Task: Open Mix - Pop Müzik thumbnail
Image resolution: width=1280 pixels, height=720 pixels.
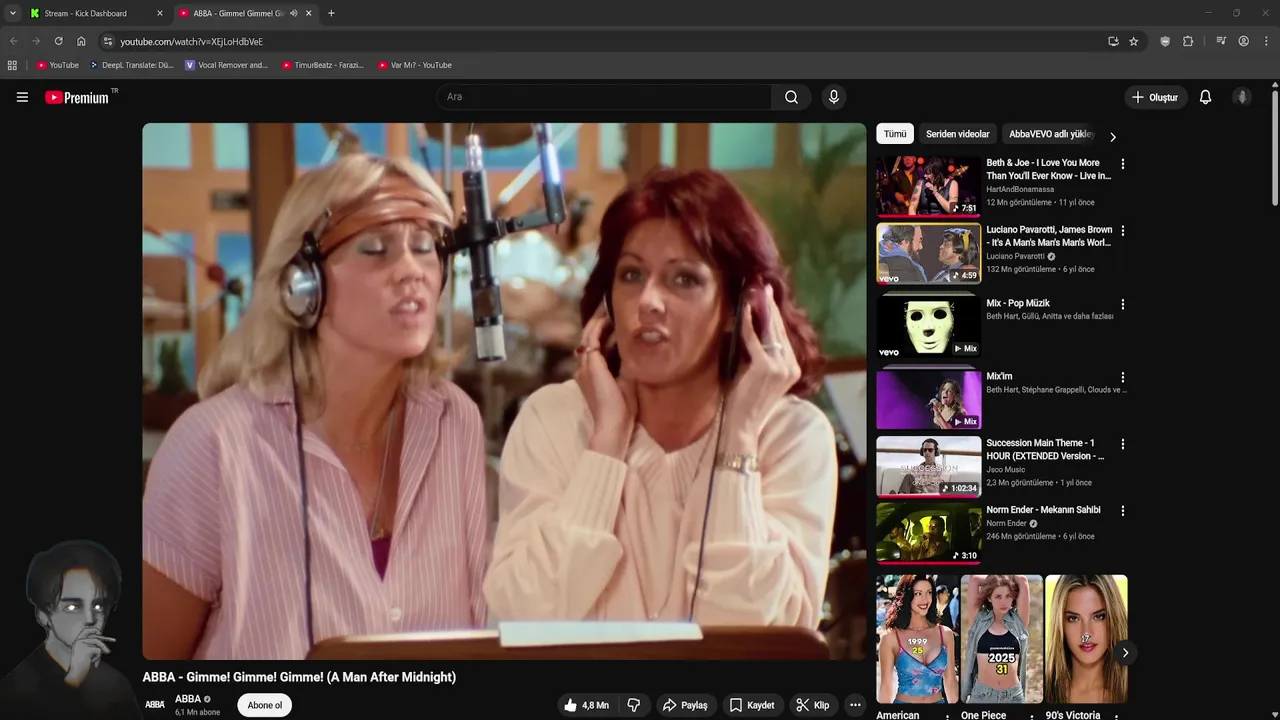Action: (x=929, y=326)
